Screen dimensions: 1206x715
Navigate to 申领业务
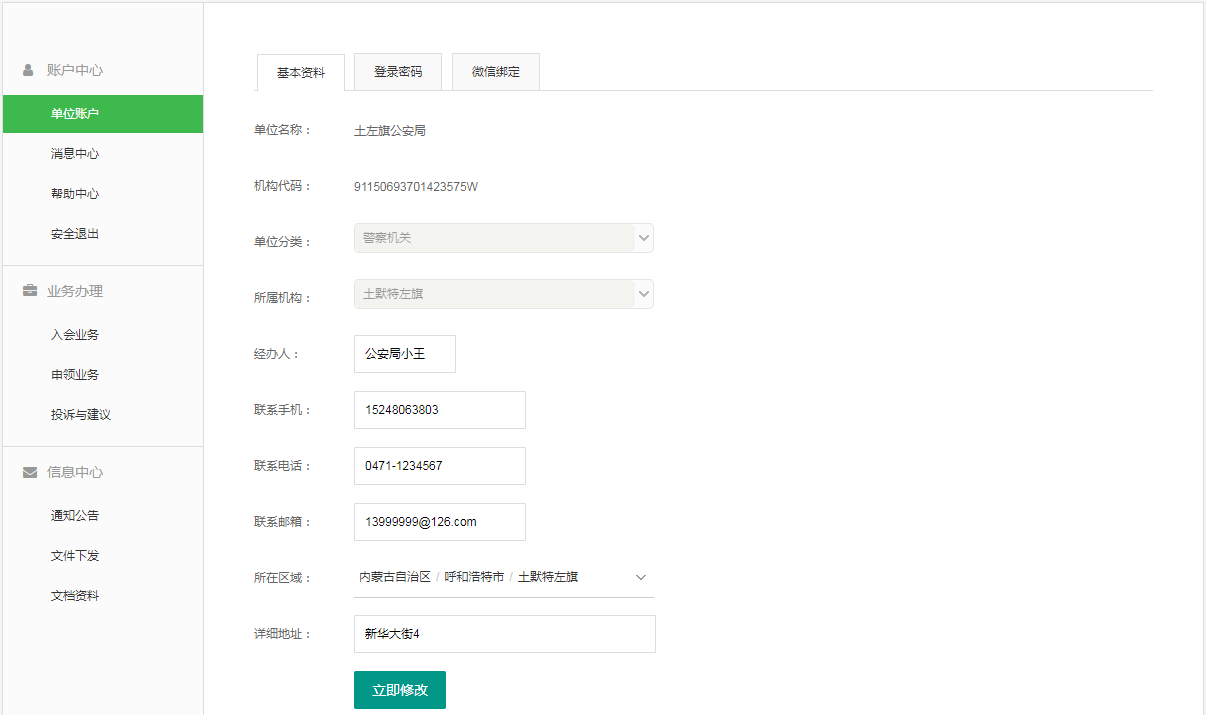tap(75, 375)
